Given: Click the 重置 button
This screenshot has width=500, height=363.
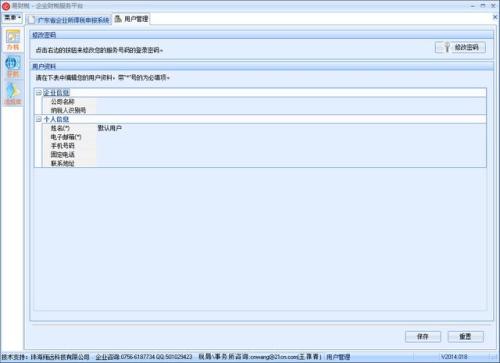Looking at the screenshot, I should tap(465, 336).
